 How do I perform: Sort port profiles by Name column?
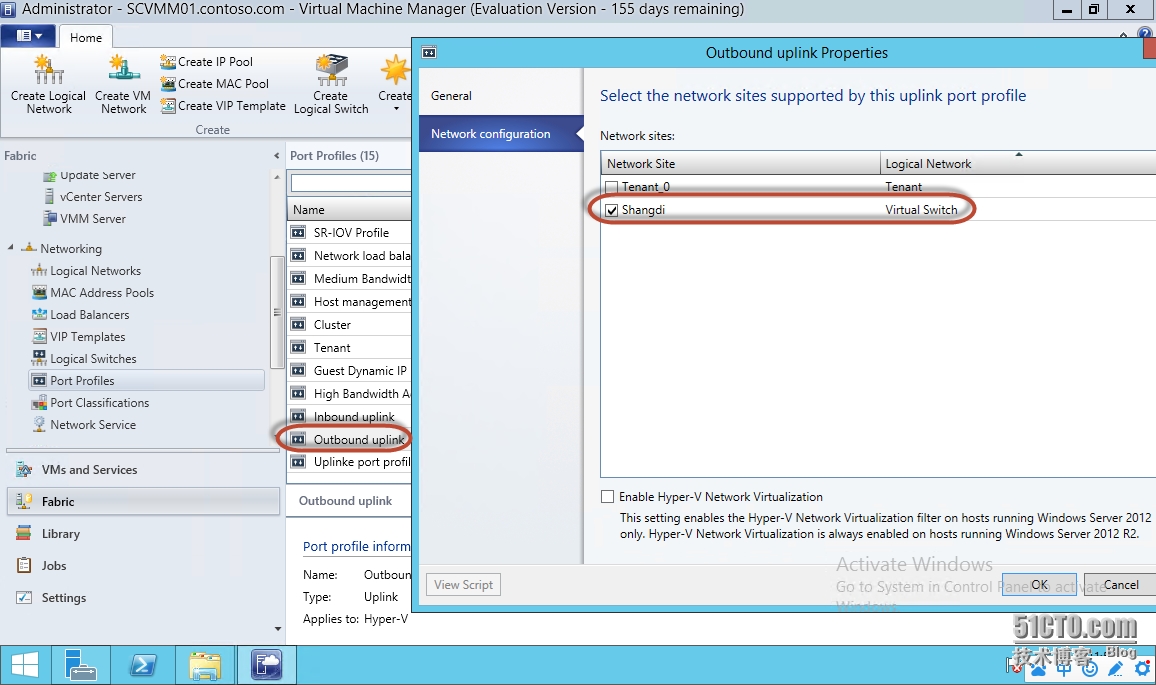point(349,209)
